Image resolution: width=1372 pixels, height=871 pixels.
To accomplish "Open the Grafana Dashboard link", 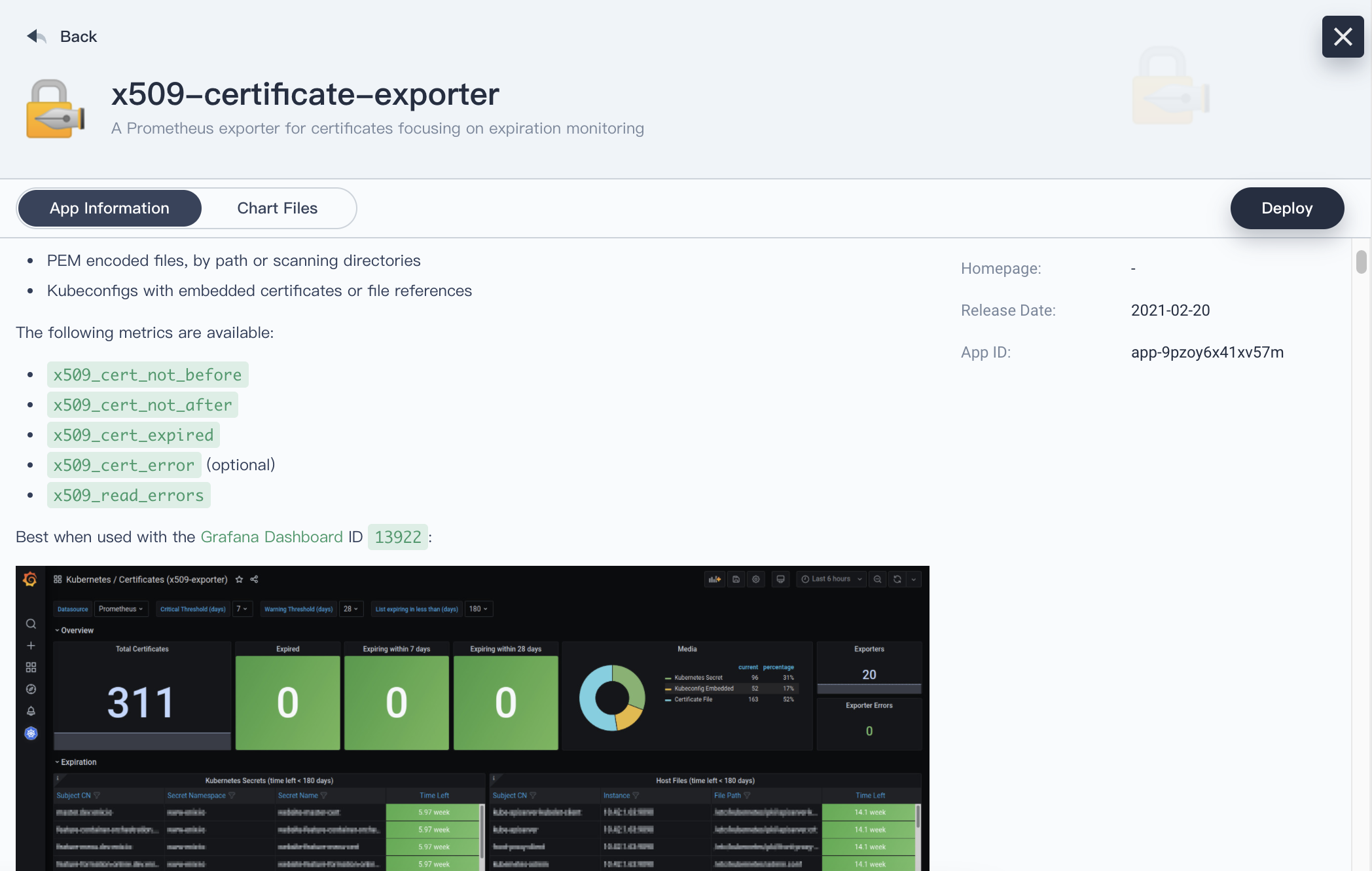I will [272, 537].
